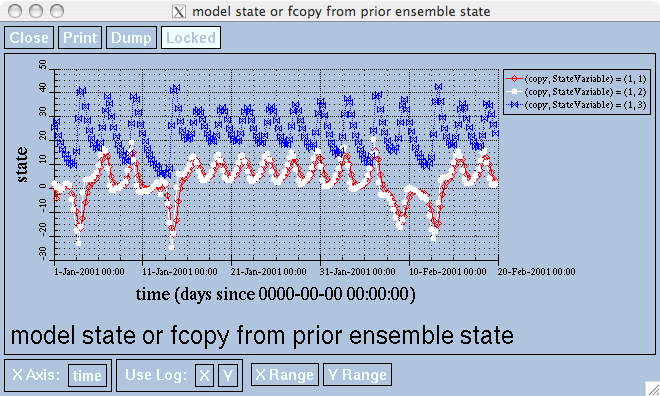Viewport: 660px width, 396px height.
Task: Click the white square legend marker
Action: (514, 92)
